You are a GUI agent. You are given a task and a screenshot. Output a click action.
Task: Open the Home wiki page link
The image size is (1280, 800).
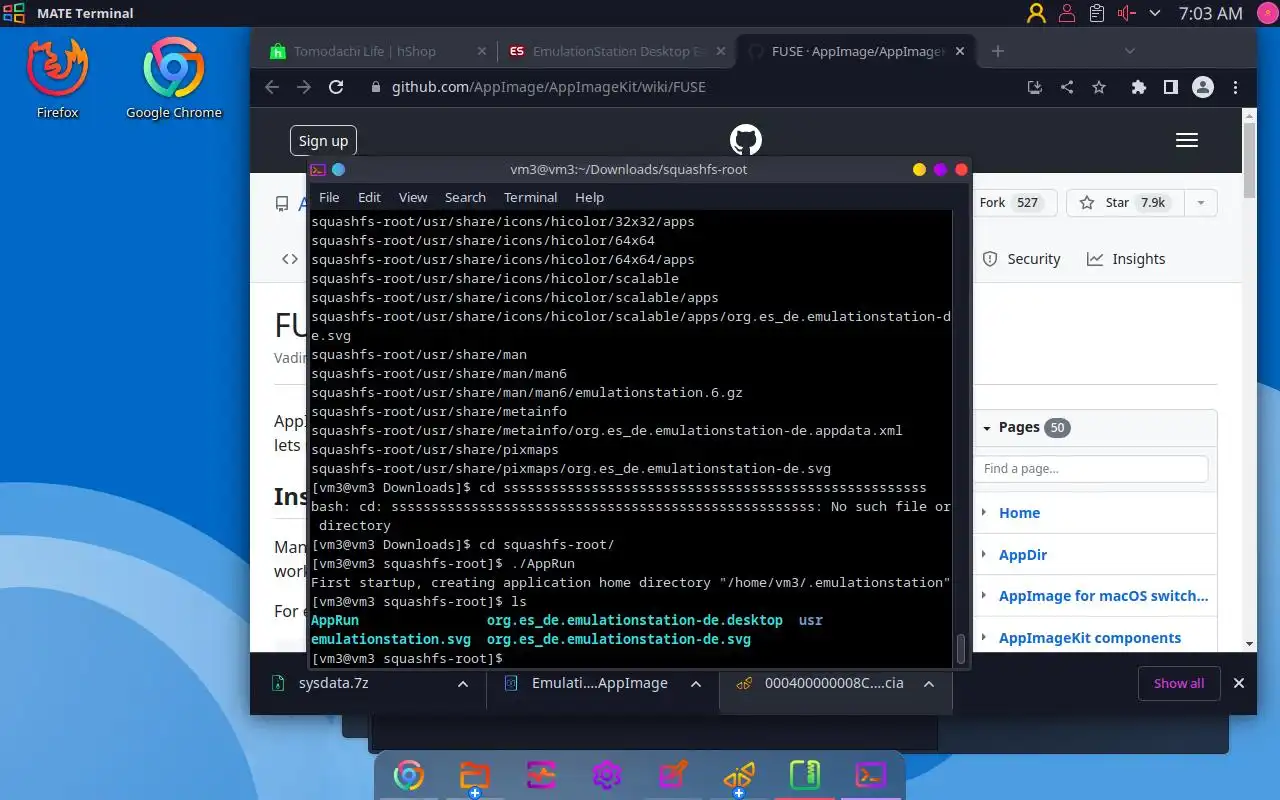click(x=1019, y=513)
